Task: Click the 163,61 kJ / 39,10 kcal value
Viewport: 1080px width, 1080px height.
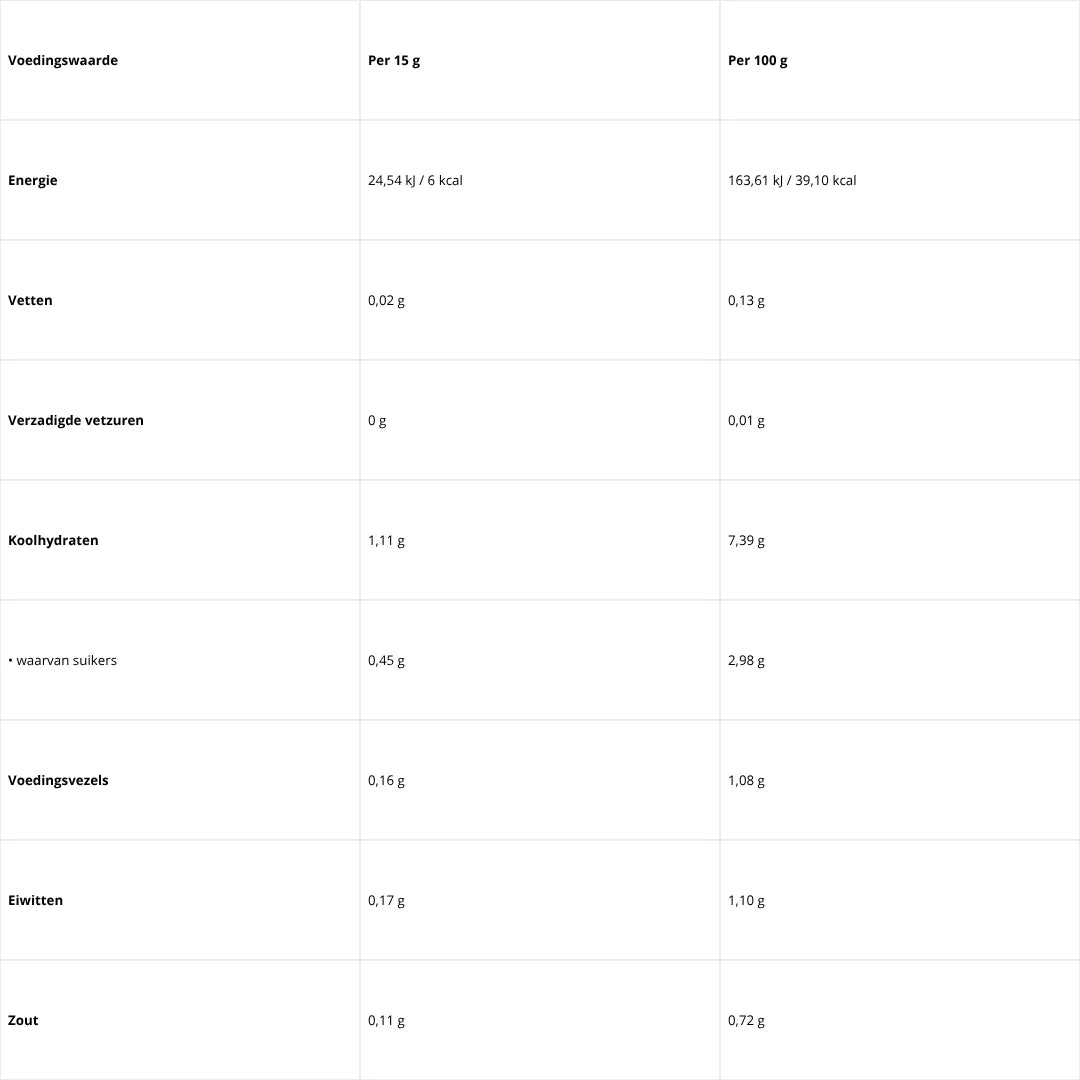Action: point(792,180)
